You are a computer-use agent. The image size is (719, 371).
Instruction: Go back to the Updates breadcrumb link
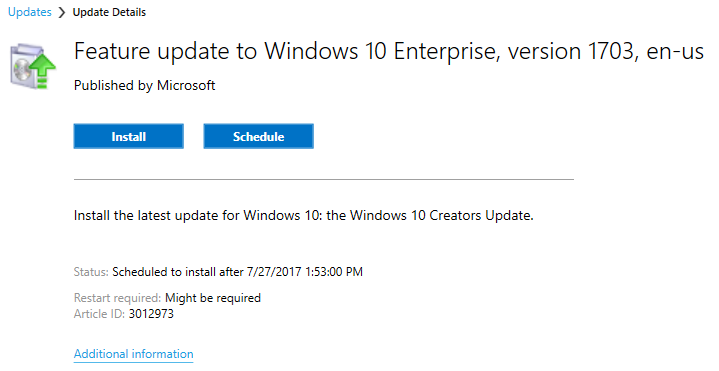point(30,12)
